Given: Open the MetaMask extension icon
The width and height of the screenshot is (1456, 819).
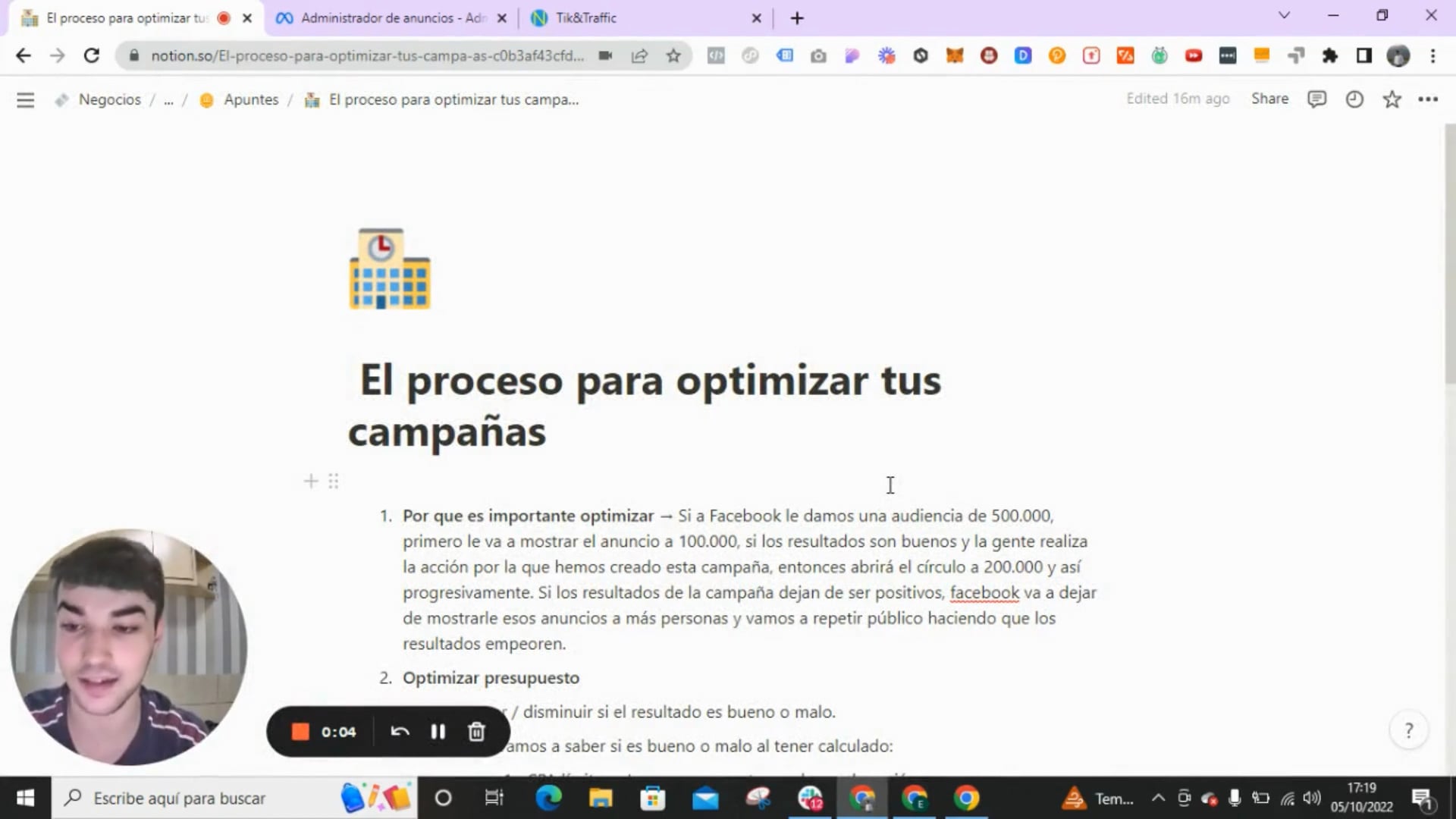Looking at the screenshot, I should 955,55.
